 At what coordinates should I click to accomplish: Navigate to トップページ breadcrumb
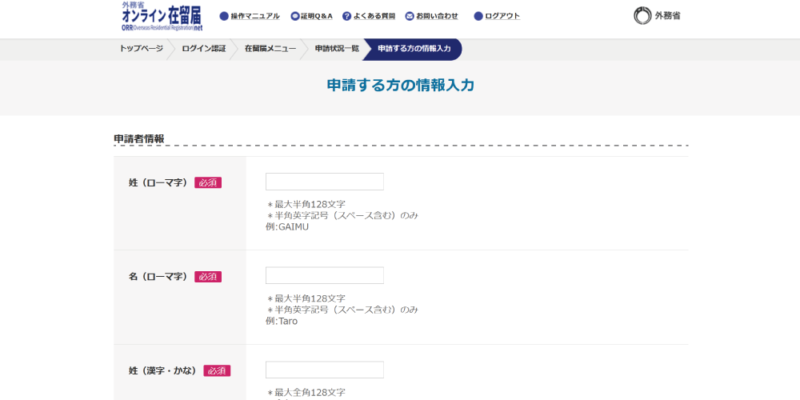(x=141, y=49)
